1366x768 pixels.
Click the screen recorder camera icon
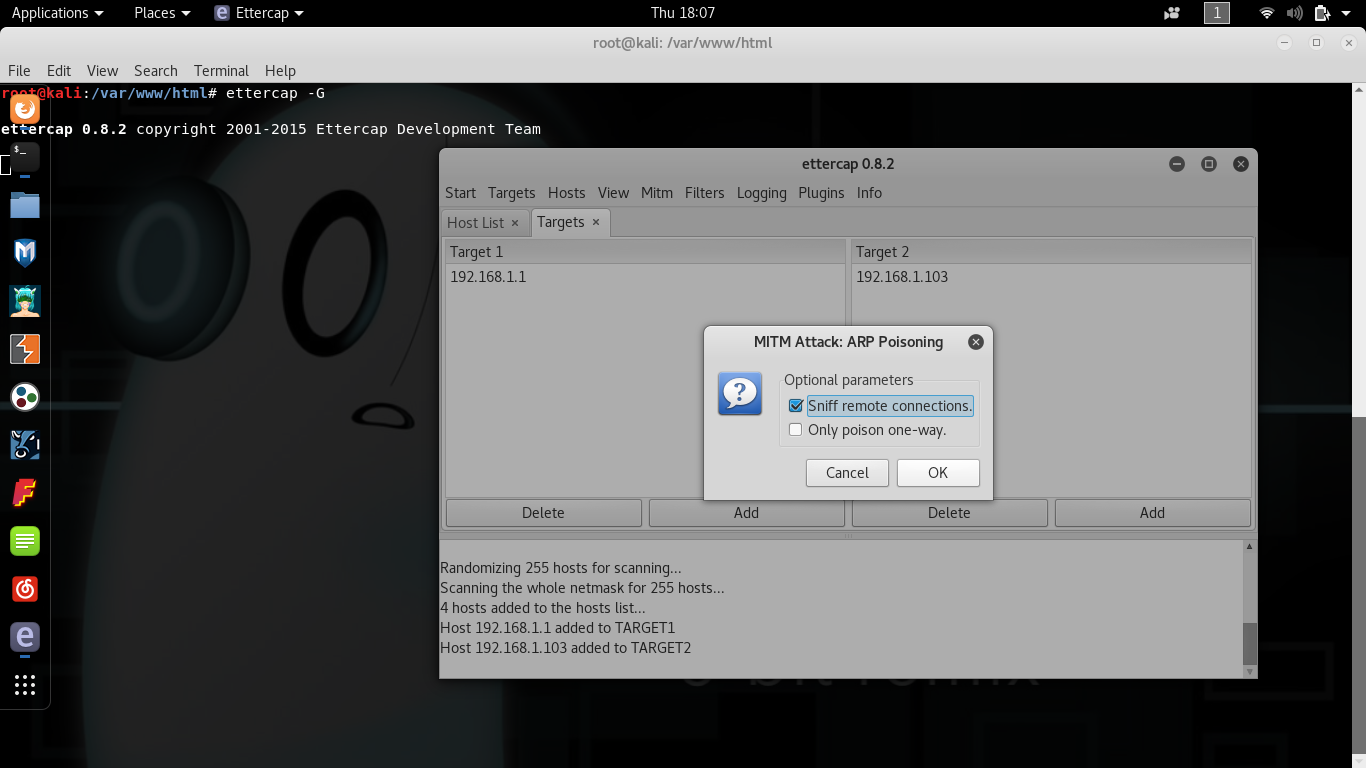click(1172, 13)
